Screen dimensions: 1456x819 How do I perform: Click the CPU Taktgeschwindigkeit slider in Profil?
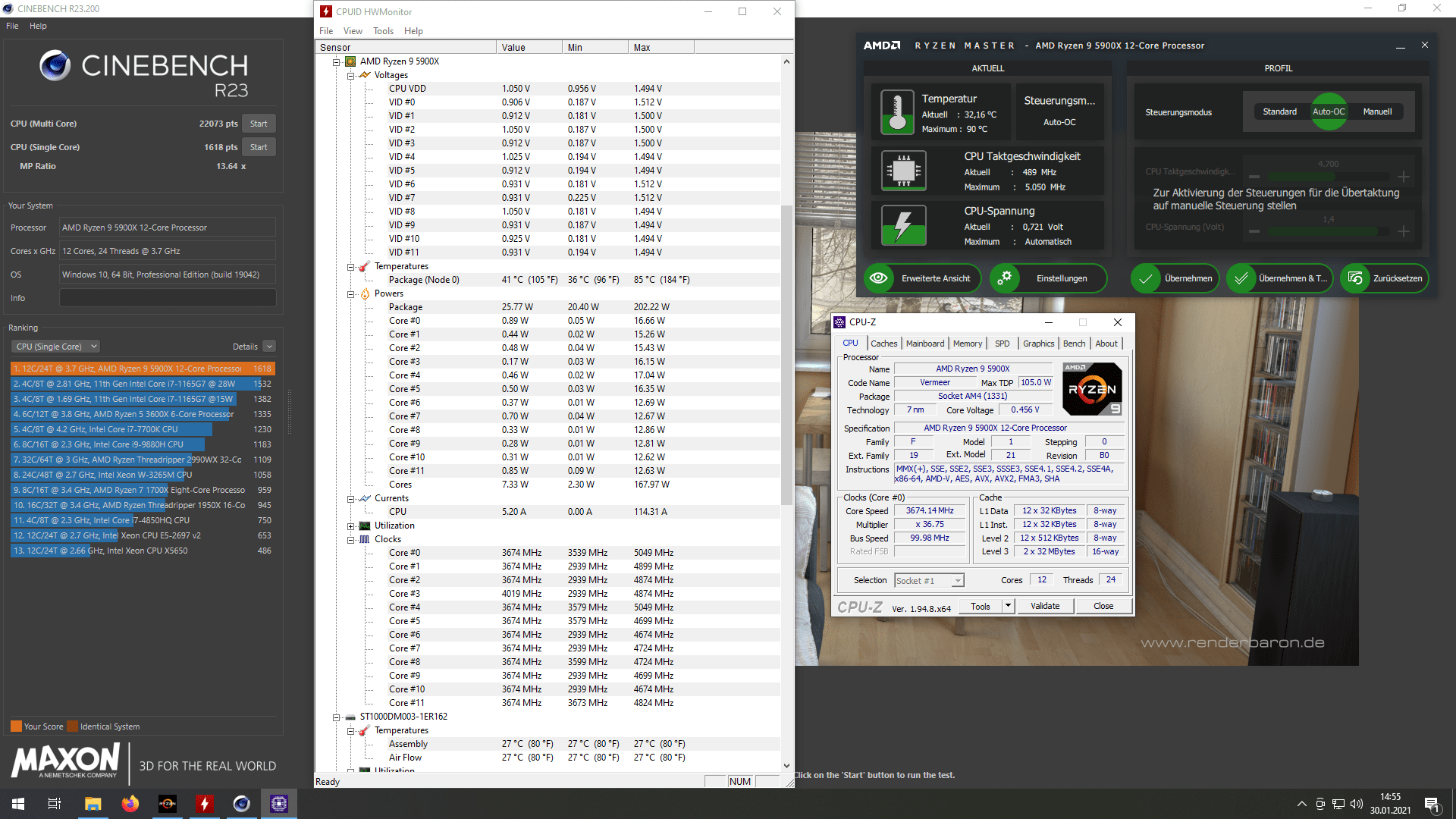pyautogui.click(x=1327, y=177)
